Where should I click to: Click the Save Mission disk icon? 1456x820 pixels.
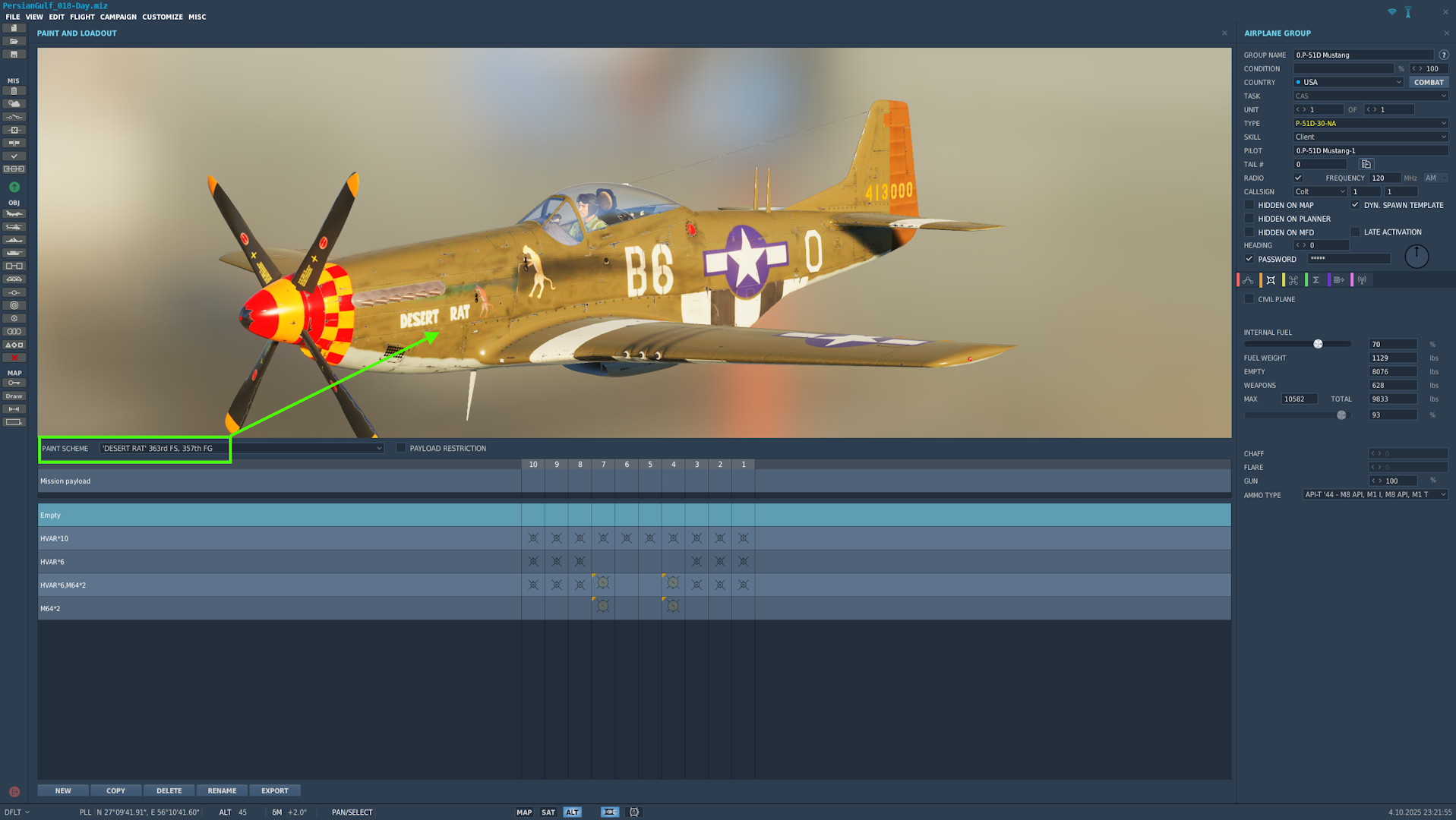pyautogui.click(x=14, y=55)
